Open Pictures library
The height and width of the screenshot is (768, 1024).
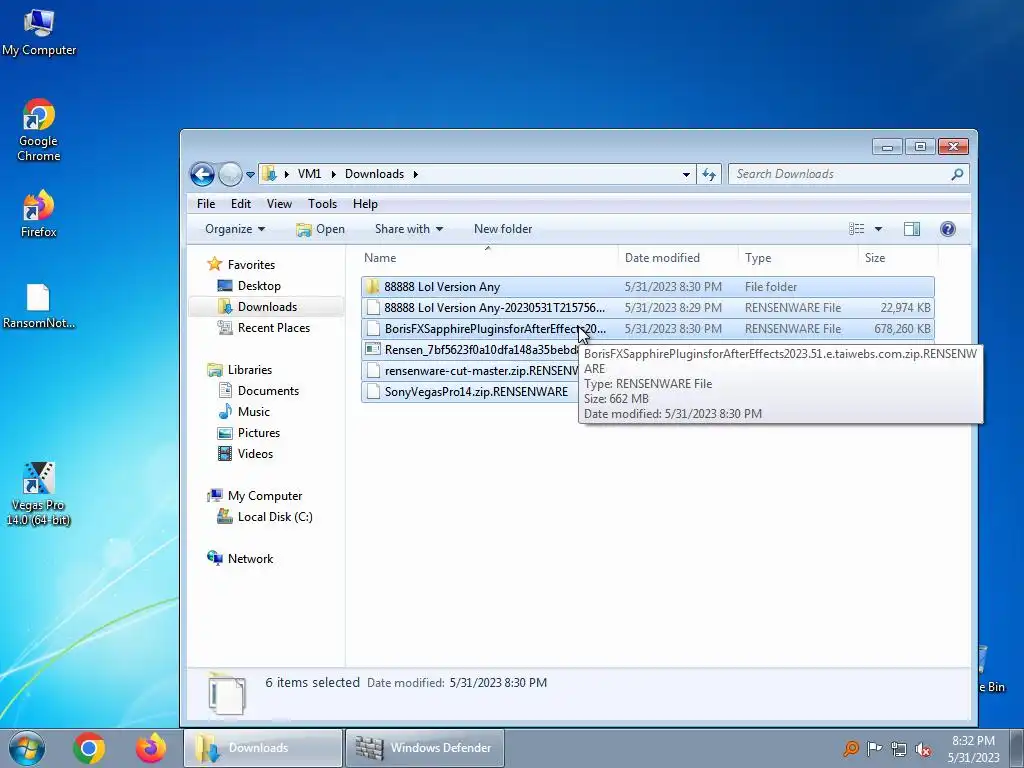pyautogui.click(x=259, y=432)
